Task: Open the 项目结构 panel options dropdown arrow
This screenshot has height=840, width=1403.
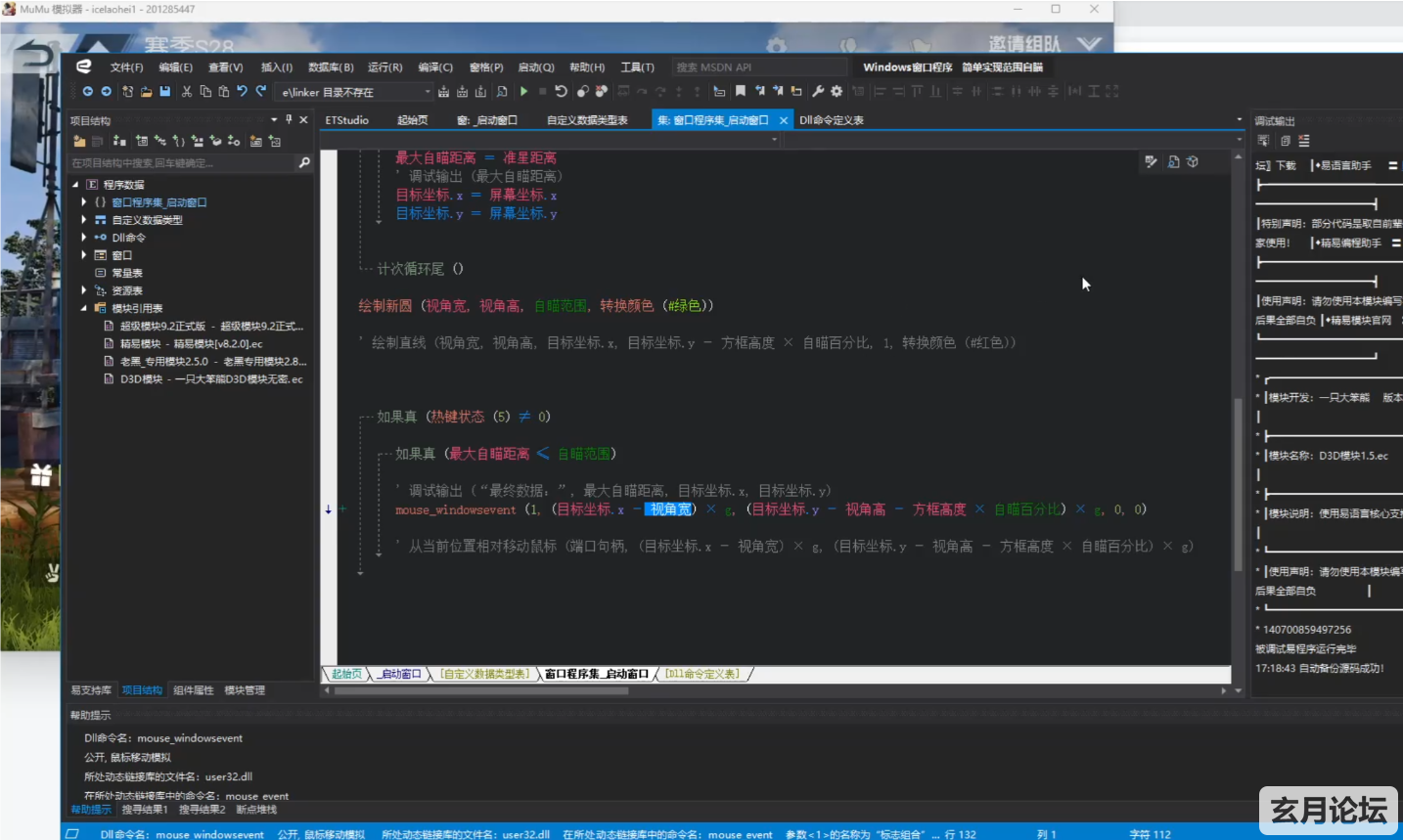Action: click(x=274, y=119)
